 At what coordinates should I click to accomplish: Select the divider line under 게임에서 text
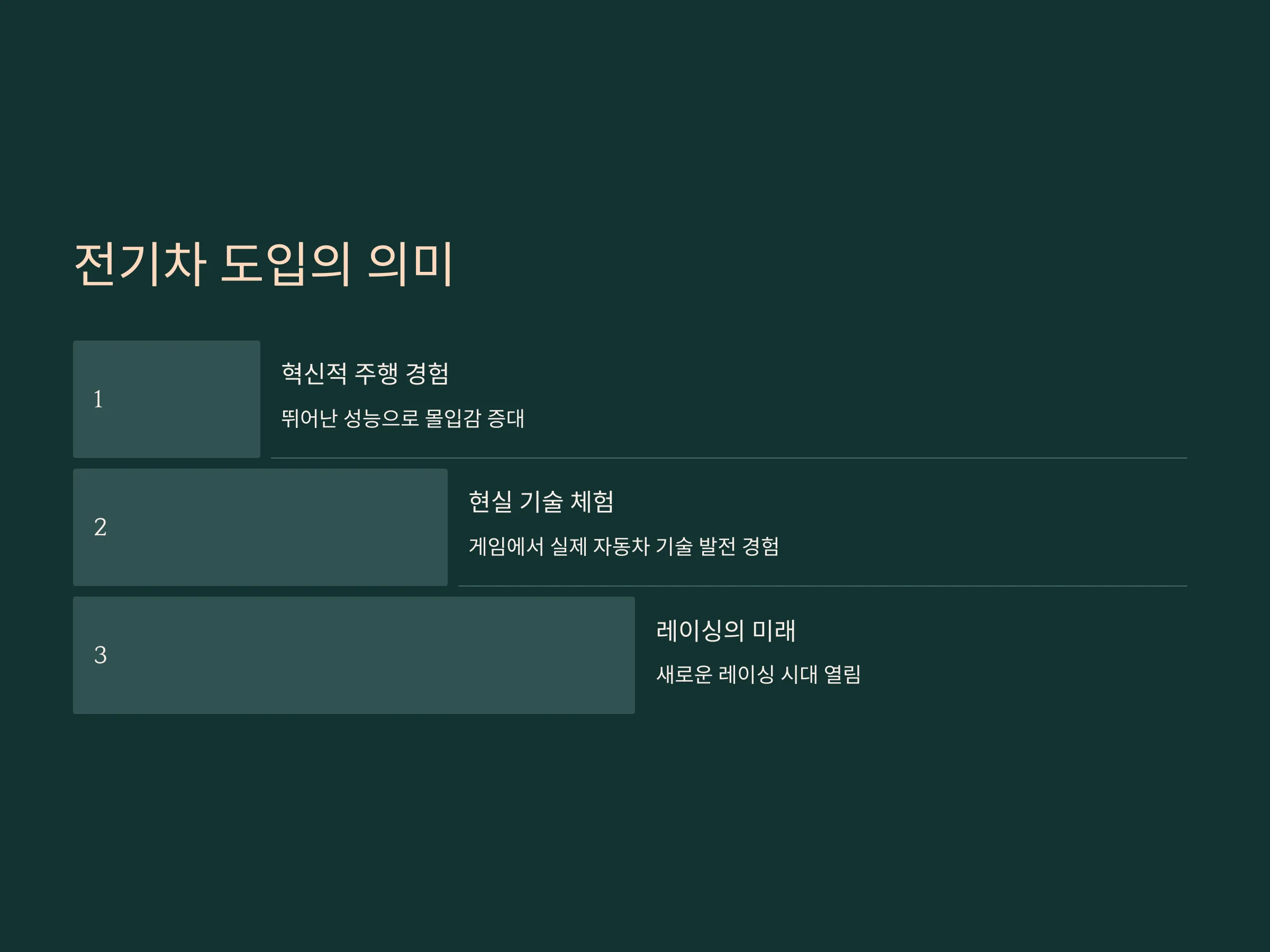point(823,586)
